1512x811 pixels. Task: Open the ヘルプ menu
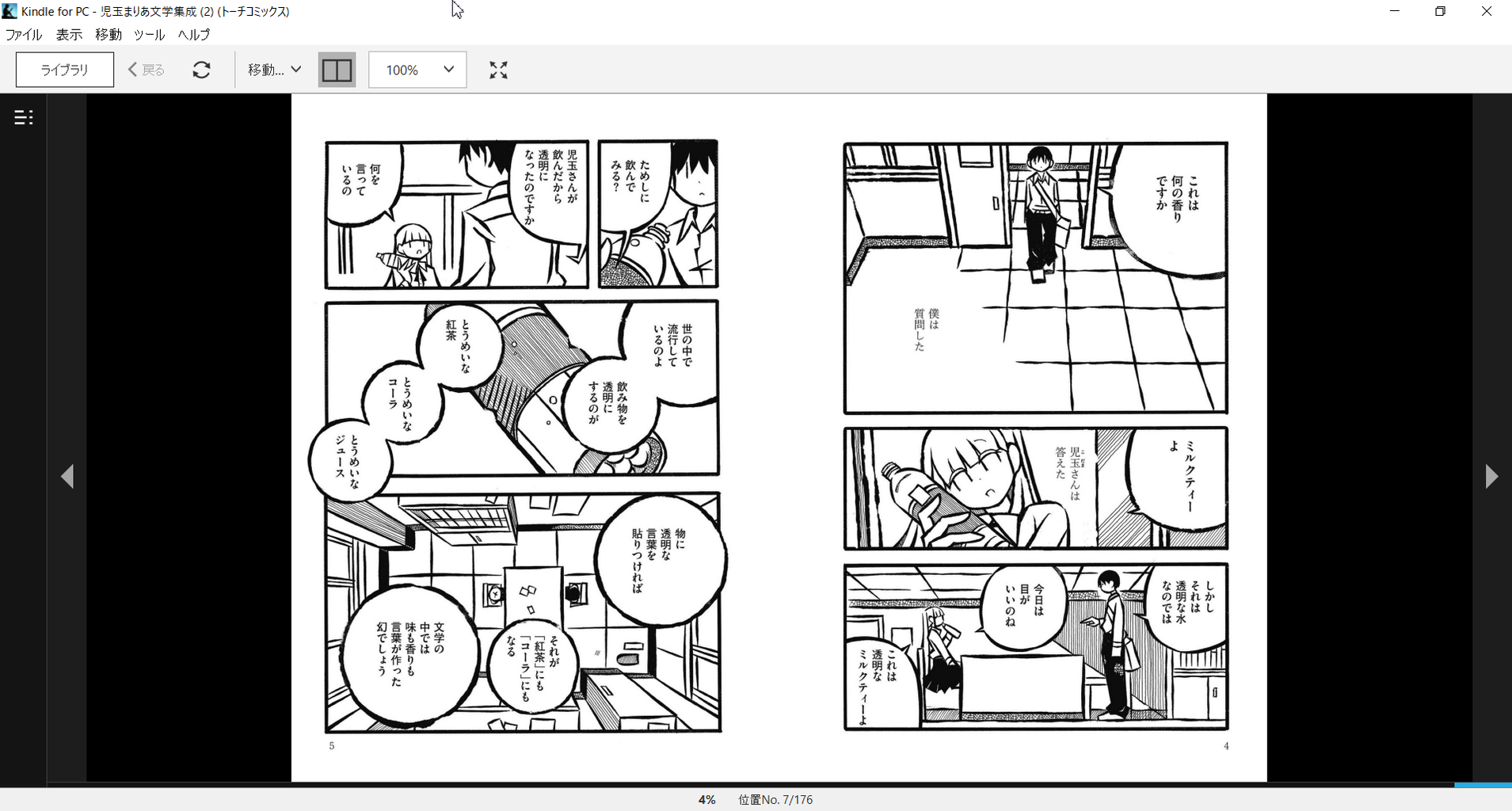(194, 35)
